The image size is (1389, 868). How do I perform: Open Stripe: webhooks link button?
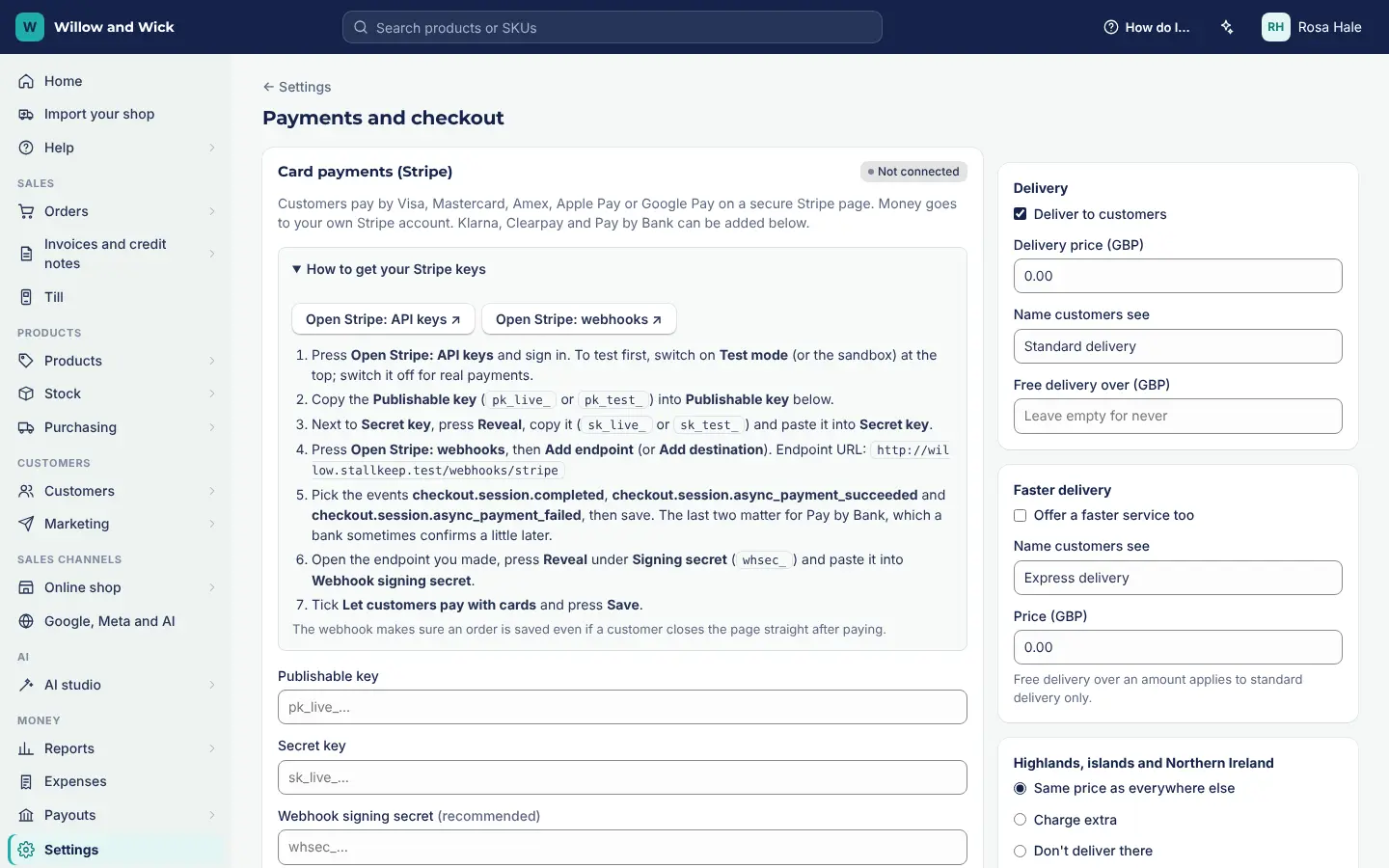point(579,319)
